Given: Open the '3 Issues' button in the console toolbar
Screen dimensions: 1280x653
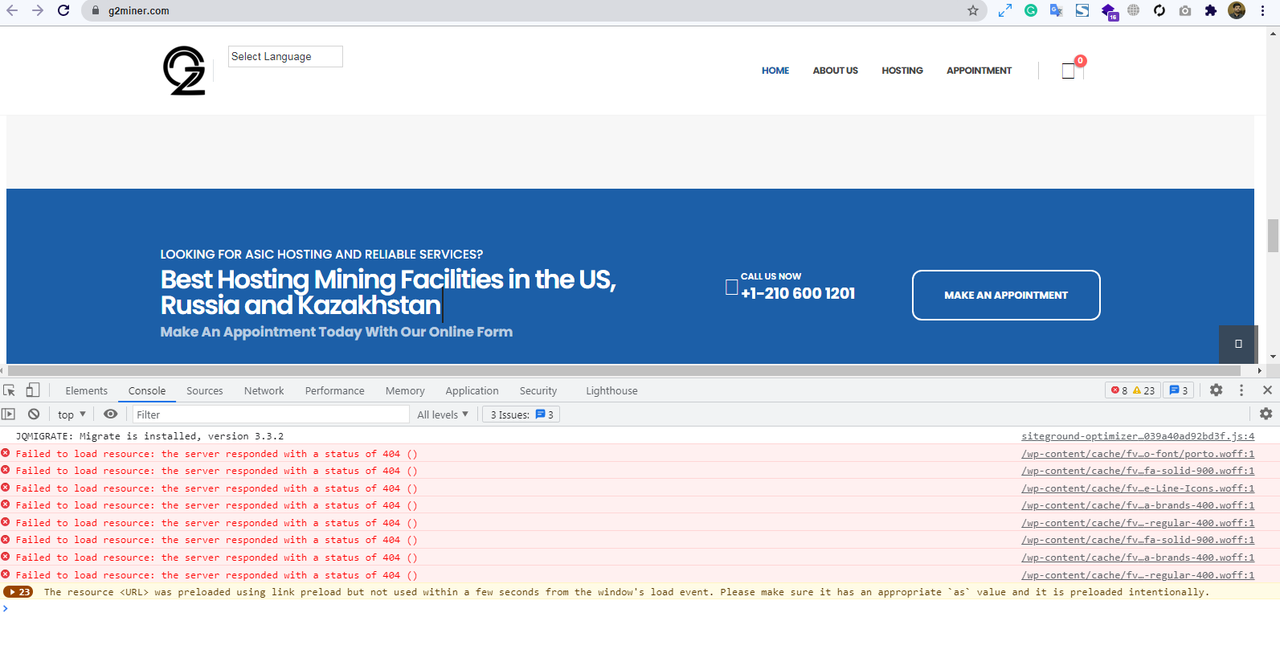Looking at the screenshot, I should [520, 414].
